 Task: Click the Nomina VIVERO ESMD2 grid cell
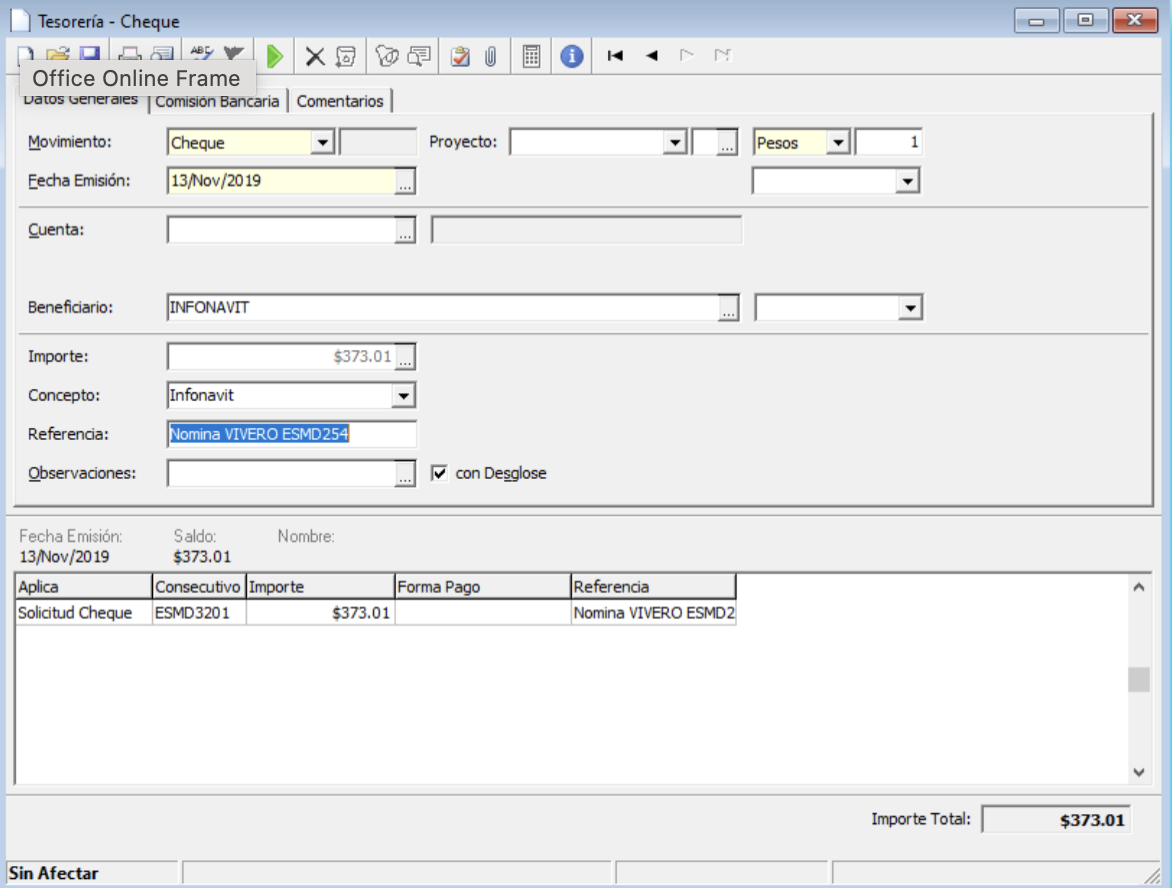tap(653, 613)
